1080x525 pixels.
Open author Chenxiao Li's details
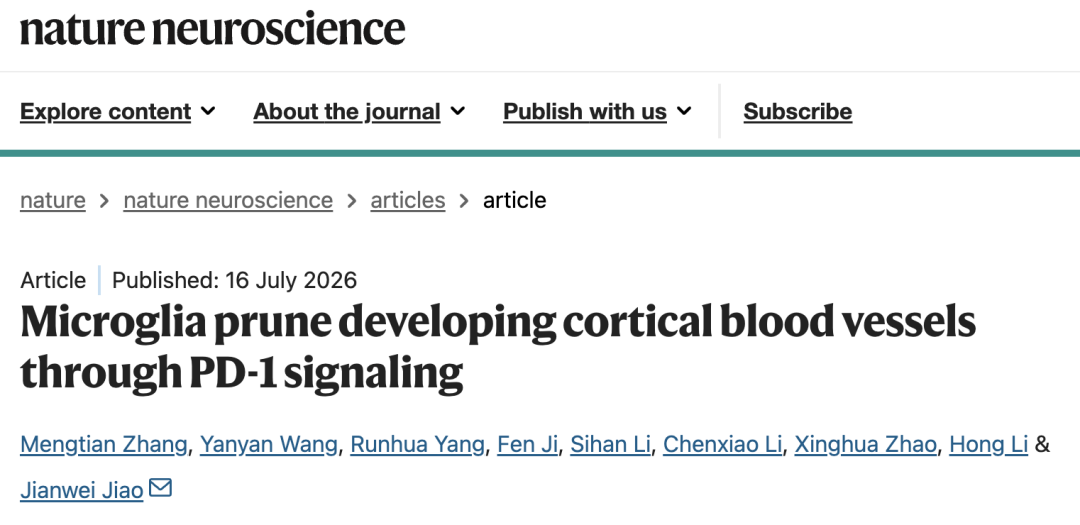[x=723, y=444]
